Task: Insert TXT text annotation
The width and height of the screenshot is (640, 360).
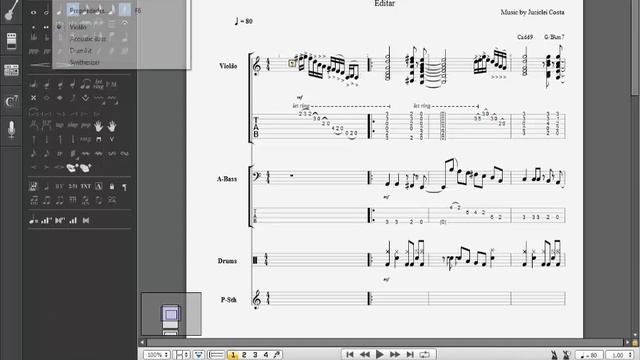Action: tap(85, 187)
